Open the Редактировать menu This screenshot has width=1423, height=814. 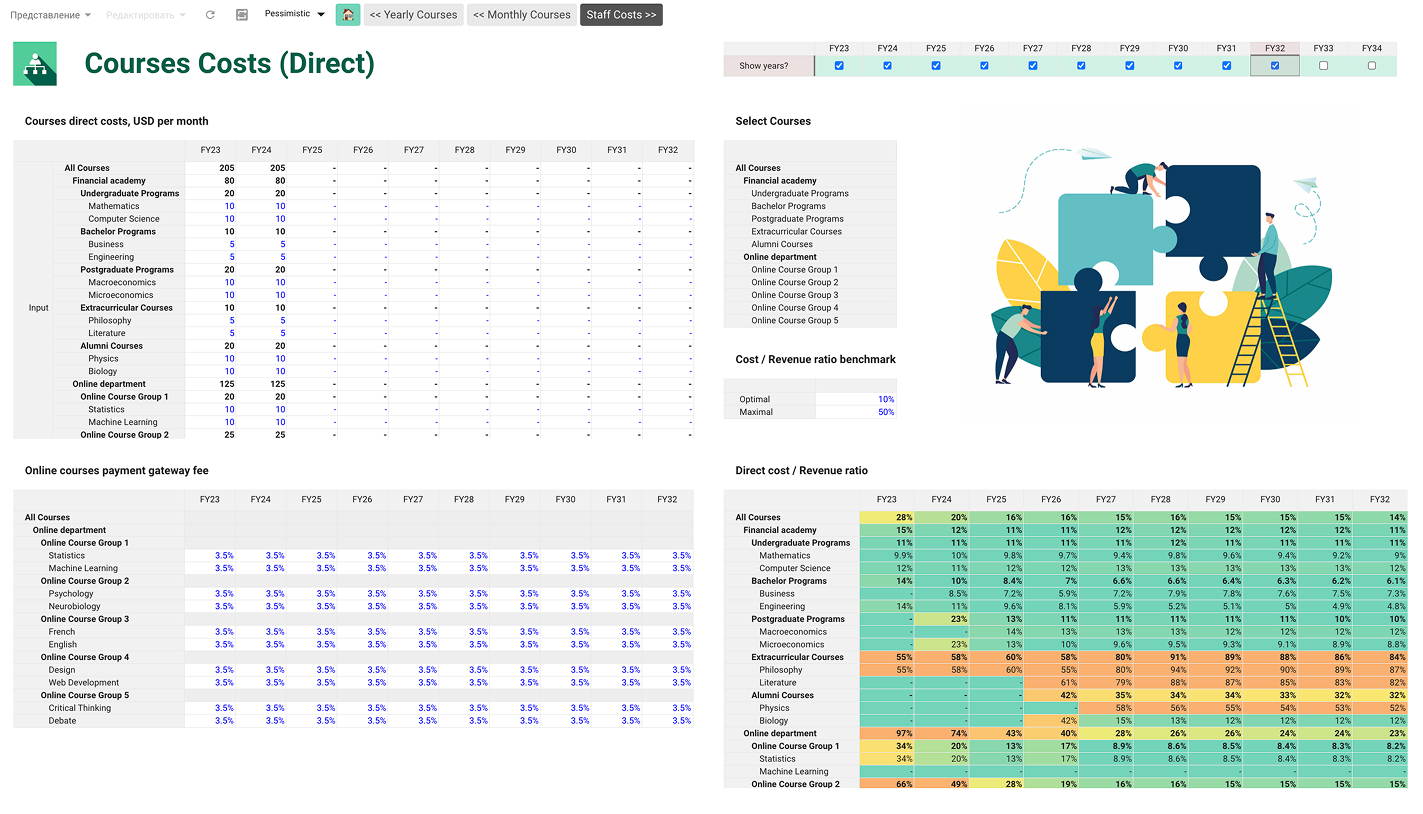(x=146, y=15)
